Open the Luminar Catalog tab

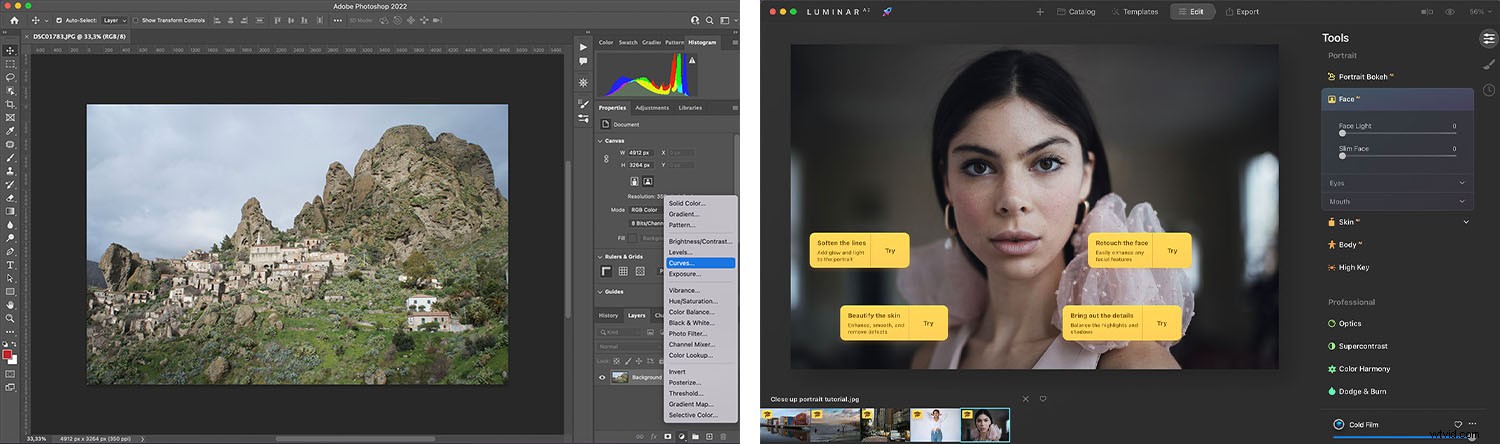1076,12
